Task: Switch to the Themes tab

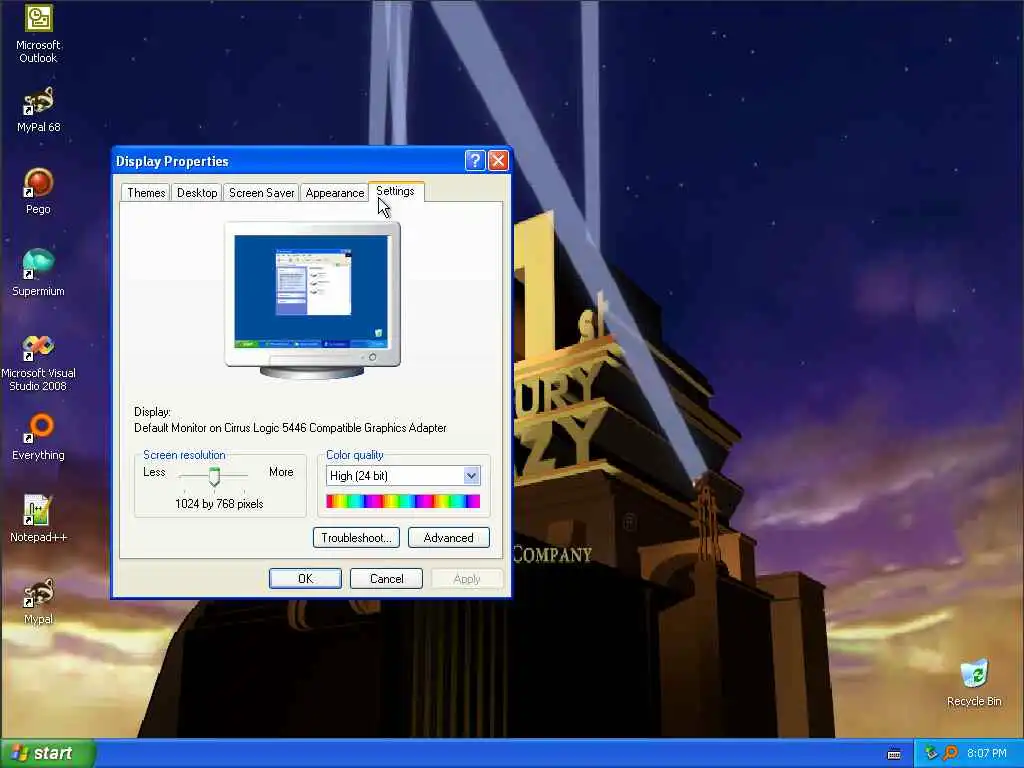Action: pyautogui.click(x=146, y=193)
